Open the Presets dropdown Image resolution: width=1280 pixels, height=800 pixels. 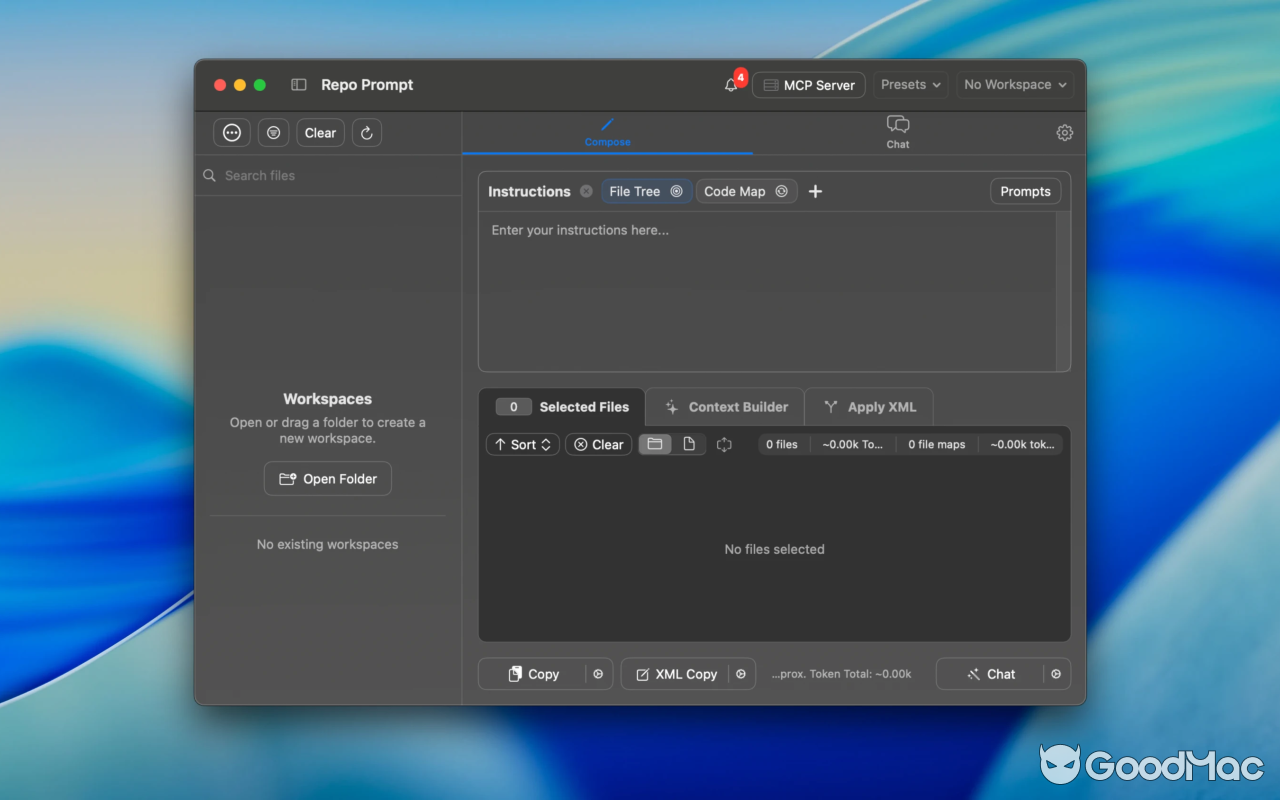[910, 85]
